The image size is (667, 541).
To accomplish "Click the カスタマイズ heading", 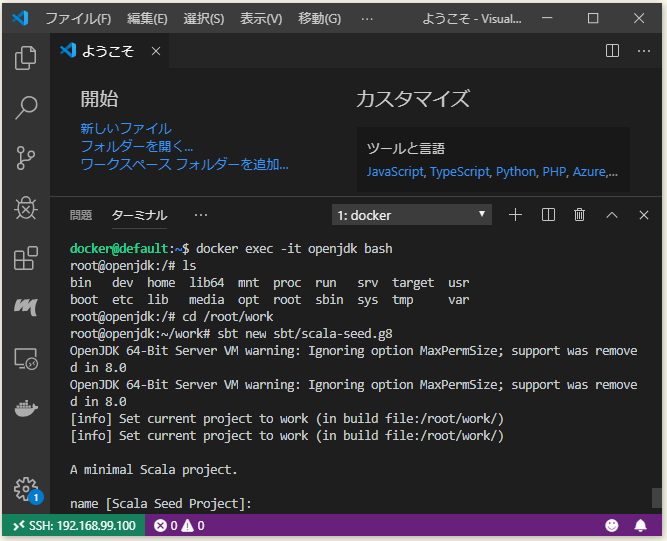I will [413, 99].
